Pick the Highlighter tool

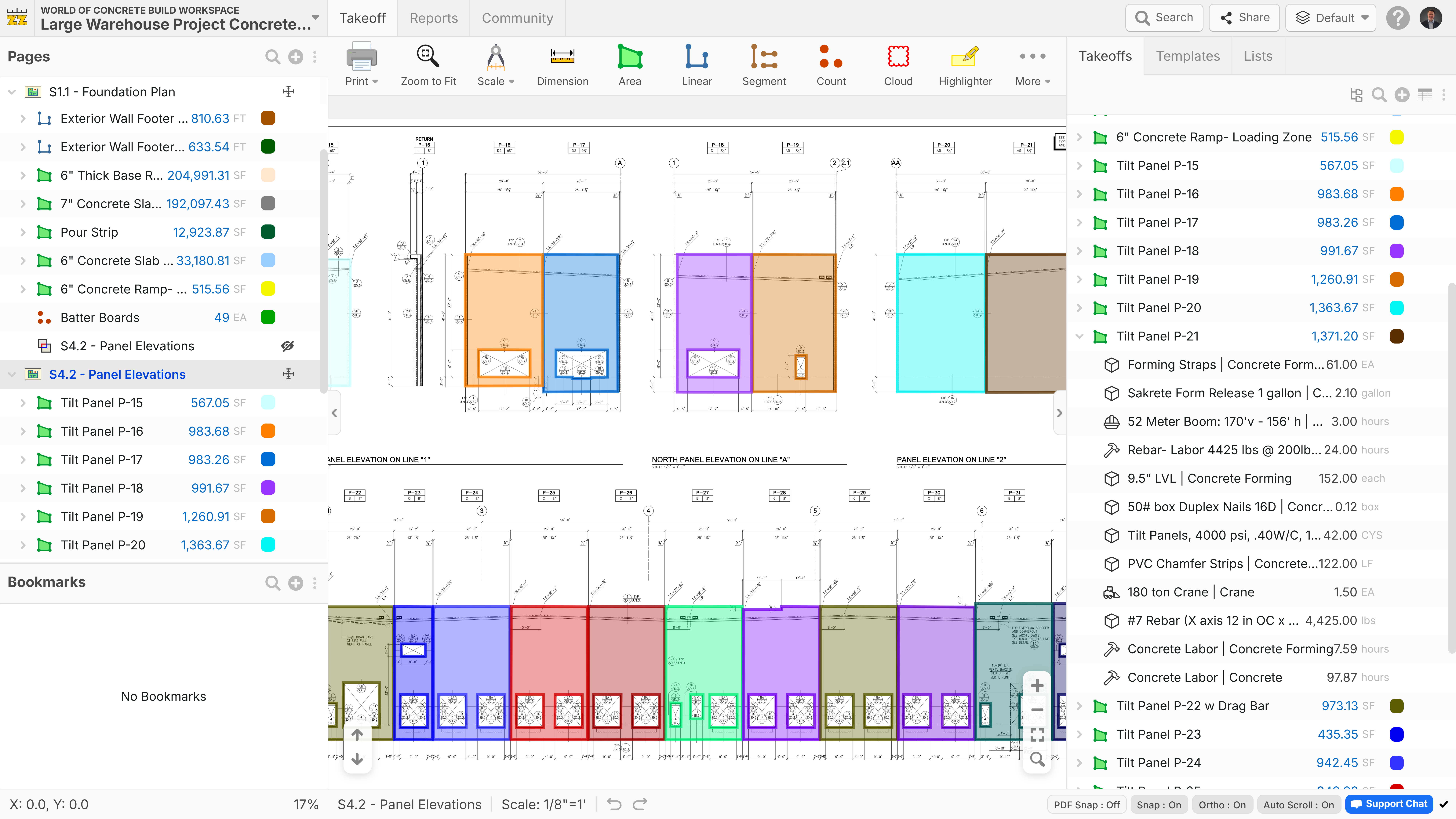(965, 65)
